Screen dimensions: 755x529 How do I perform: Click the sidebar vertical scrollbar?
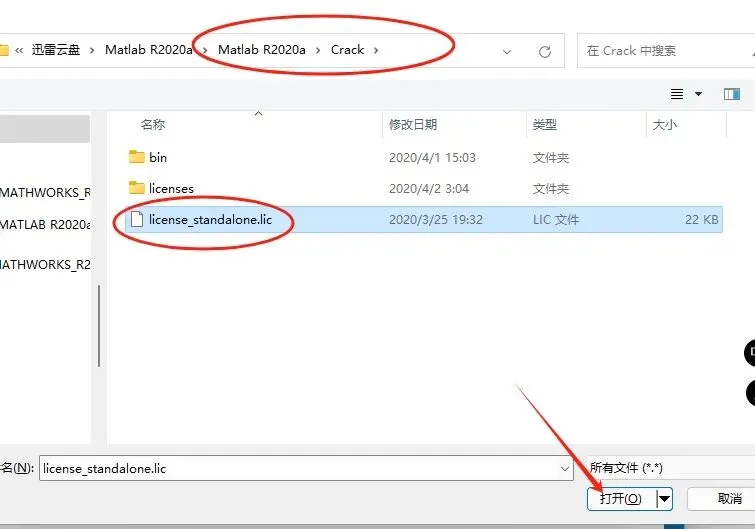coord(99,326)
